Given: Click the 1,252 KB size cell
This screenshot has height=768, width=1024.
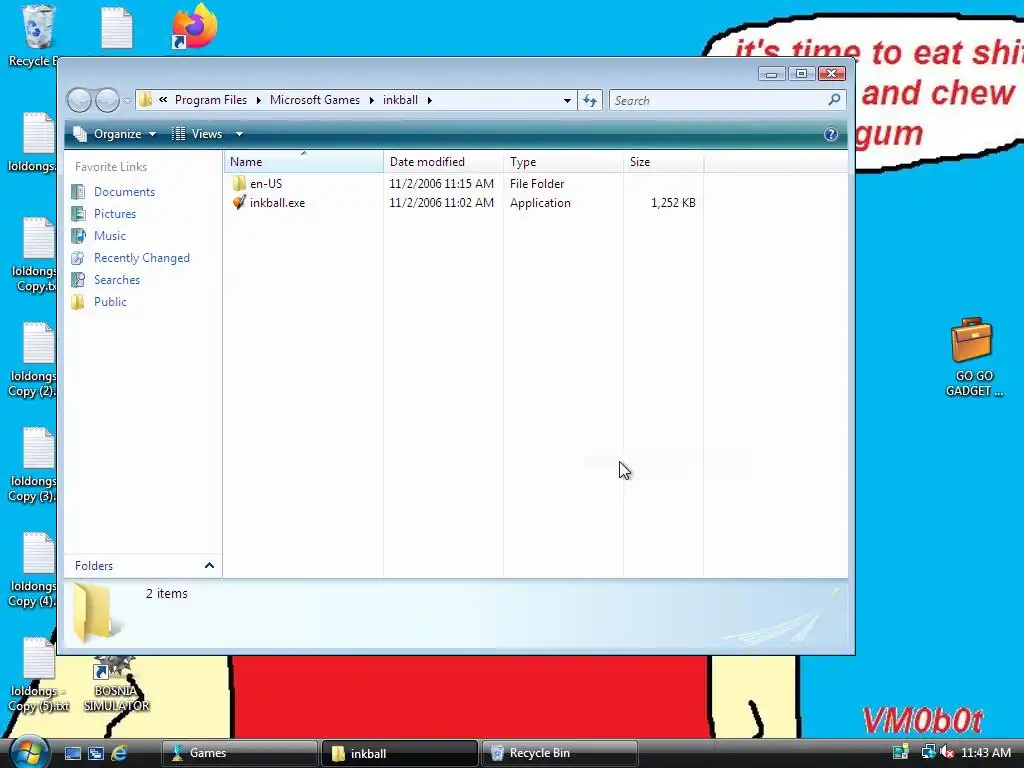Looking at the screenshot, I should tap(673, 203).
